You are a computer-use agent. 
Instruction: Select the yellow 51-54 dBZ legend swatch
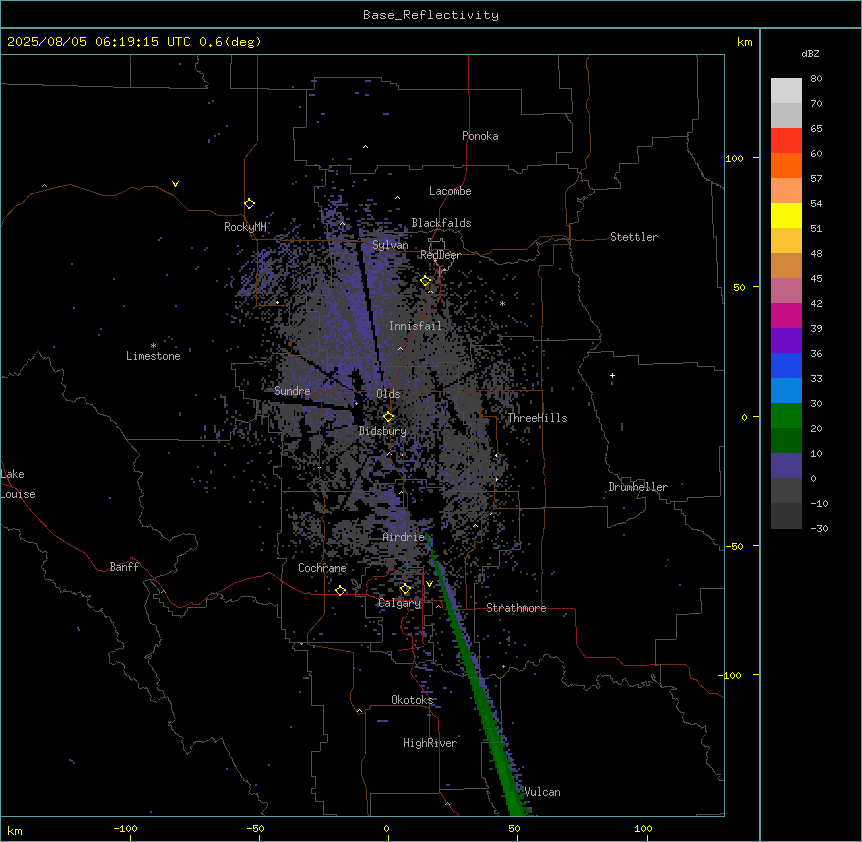(786, 215)
